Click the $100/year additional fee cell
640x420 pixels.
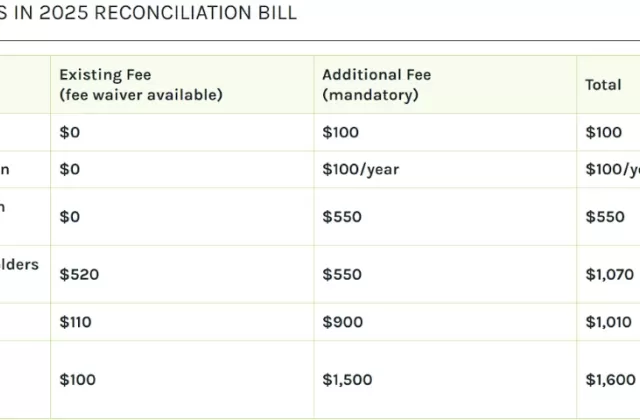pyautogui.click(x=360, y=169)
